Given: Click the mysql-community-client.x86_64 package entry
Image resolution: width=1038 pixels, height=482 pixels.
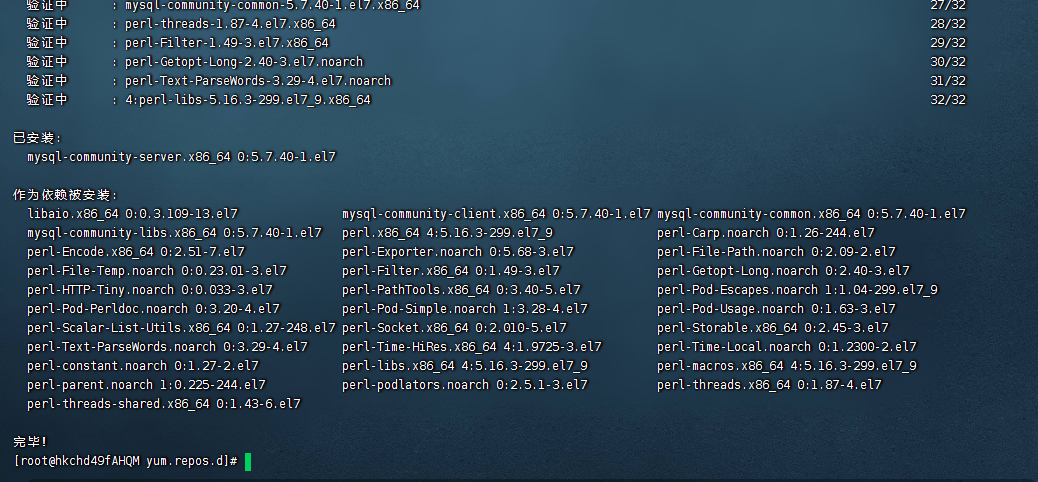Looking at the screenshot, I should (496, 214).
